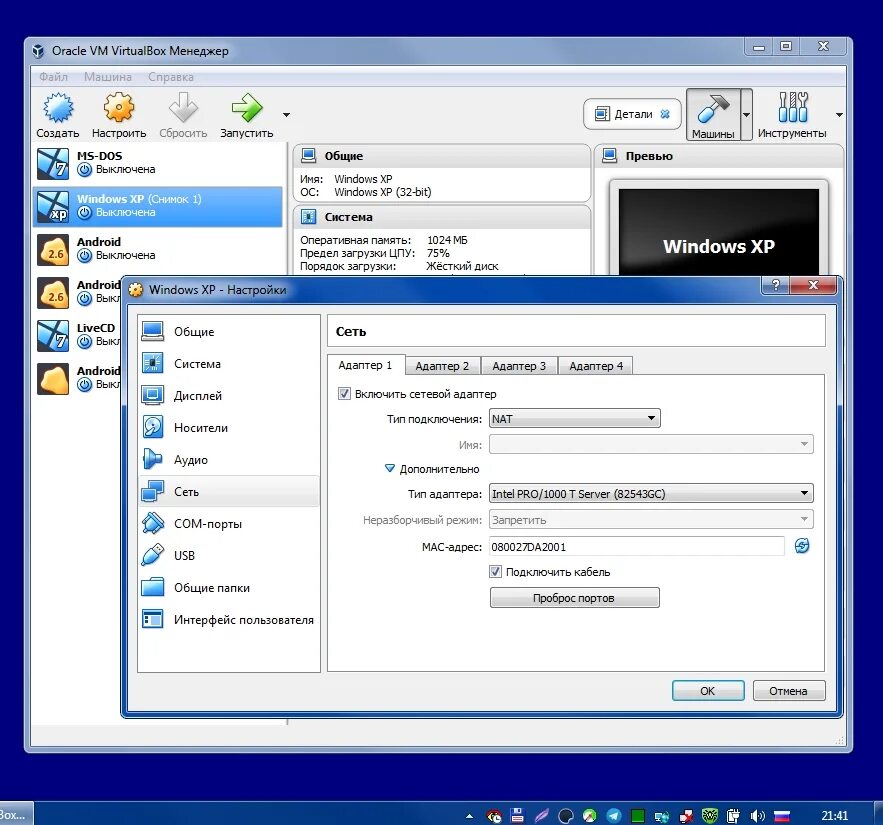Select the MS-DOS virtual machine

coord(158,163)
